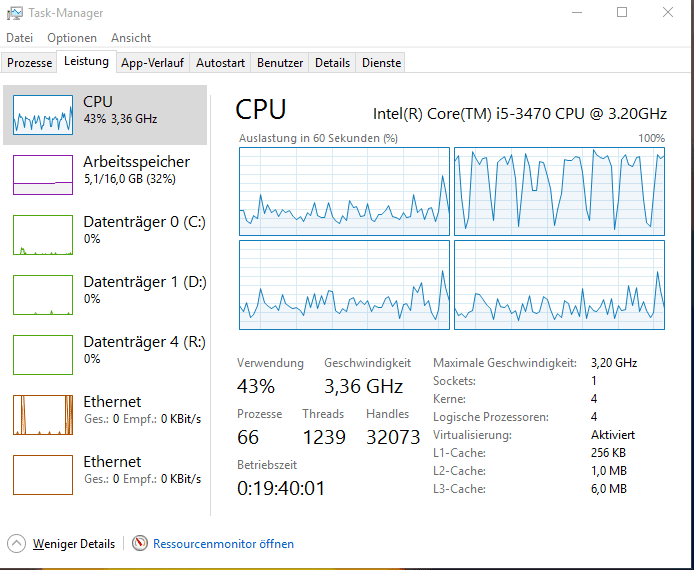The height and width of the screenshot is (570, 694).
Task: Open Datenträger 4 (R:) performance view
Action: pos(144,342)
